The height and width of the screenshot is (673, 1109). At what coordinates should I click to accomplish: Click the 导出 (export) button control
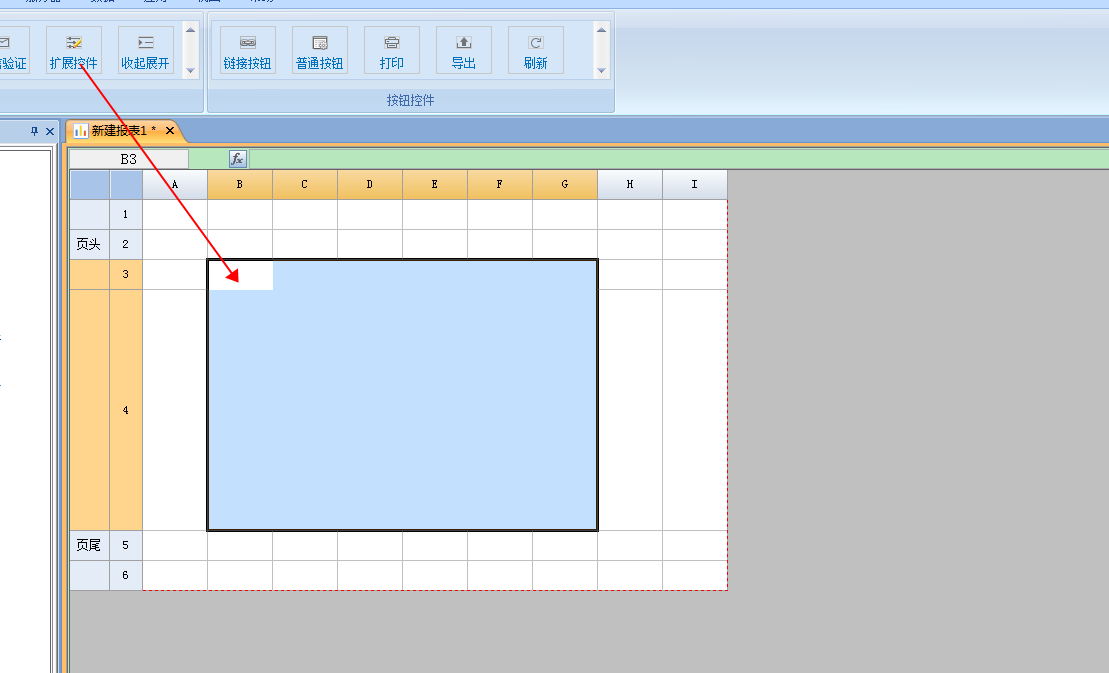coord(464,50)
